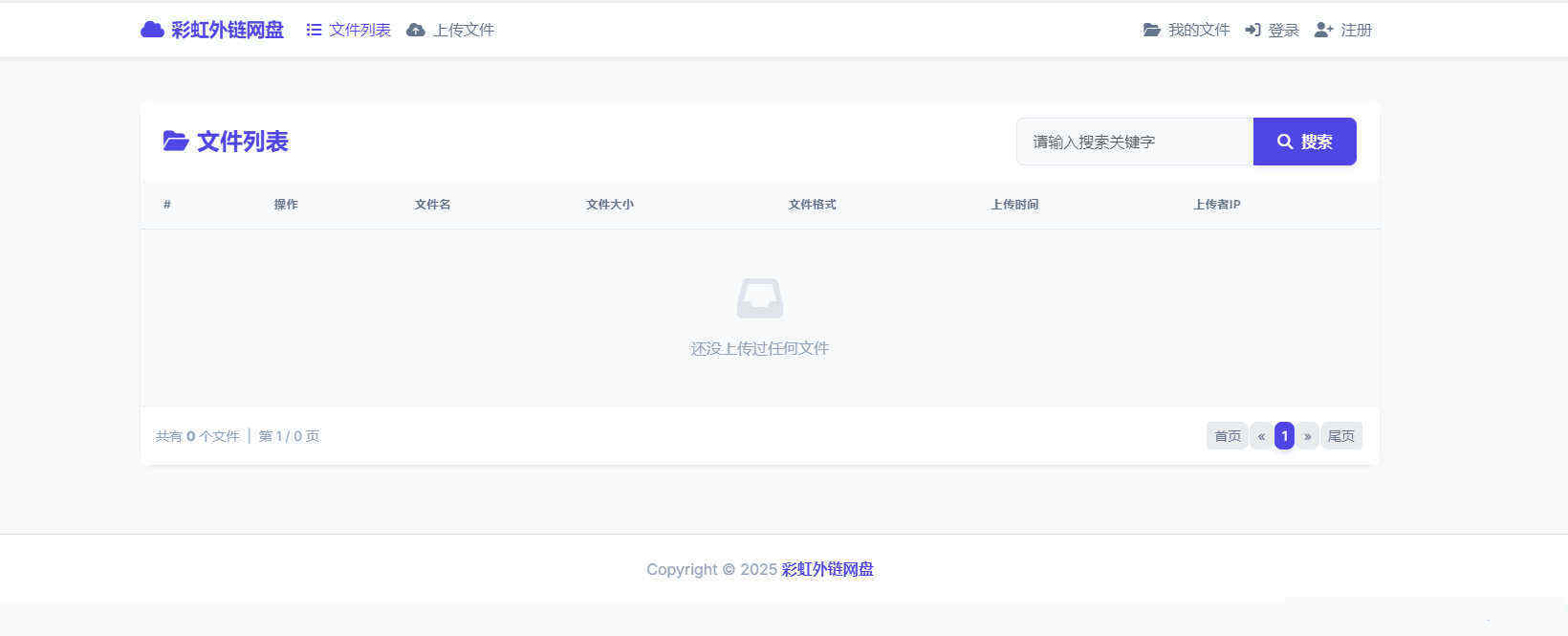Click the folder icon beside 我的文件
The height and width of the screenshot is (636, 1568).
click(x=1152, y=31)
